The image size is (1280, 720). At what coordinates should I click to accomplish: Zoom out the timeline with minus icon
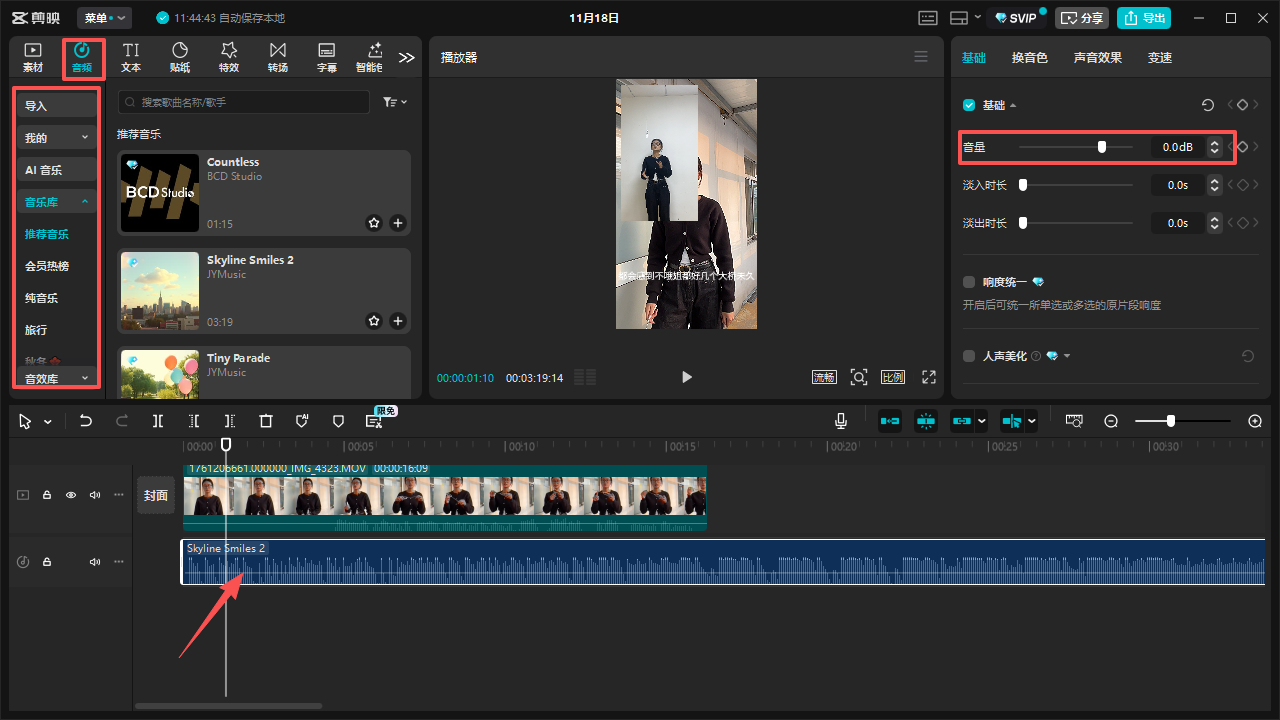1111,421
